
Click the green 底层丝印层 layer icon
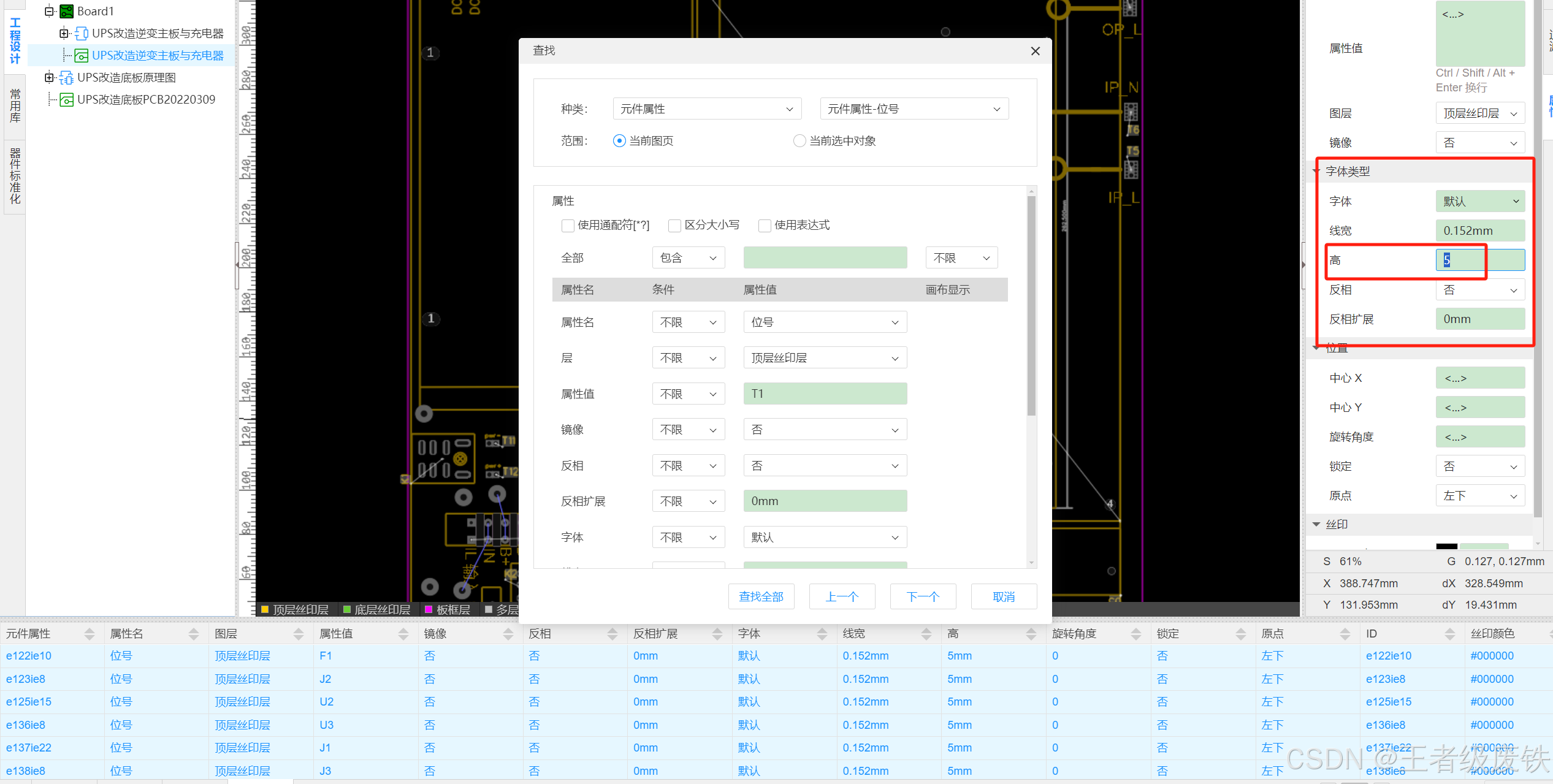pos(347,609)
